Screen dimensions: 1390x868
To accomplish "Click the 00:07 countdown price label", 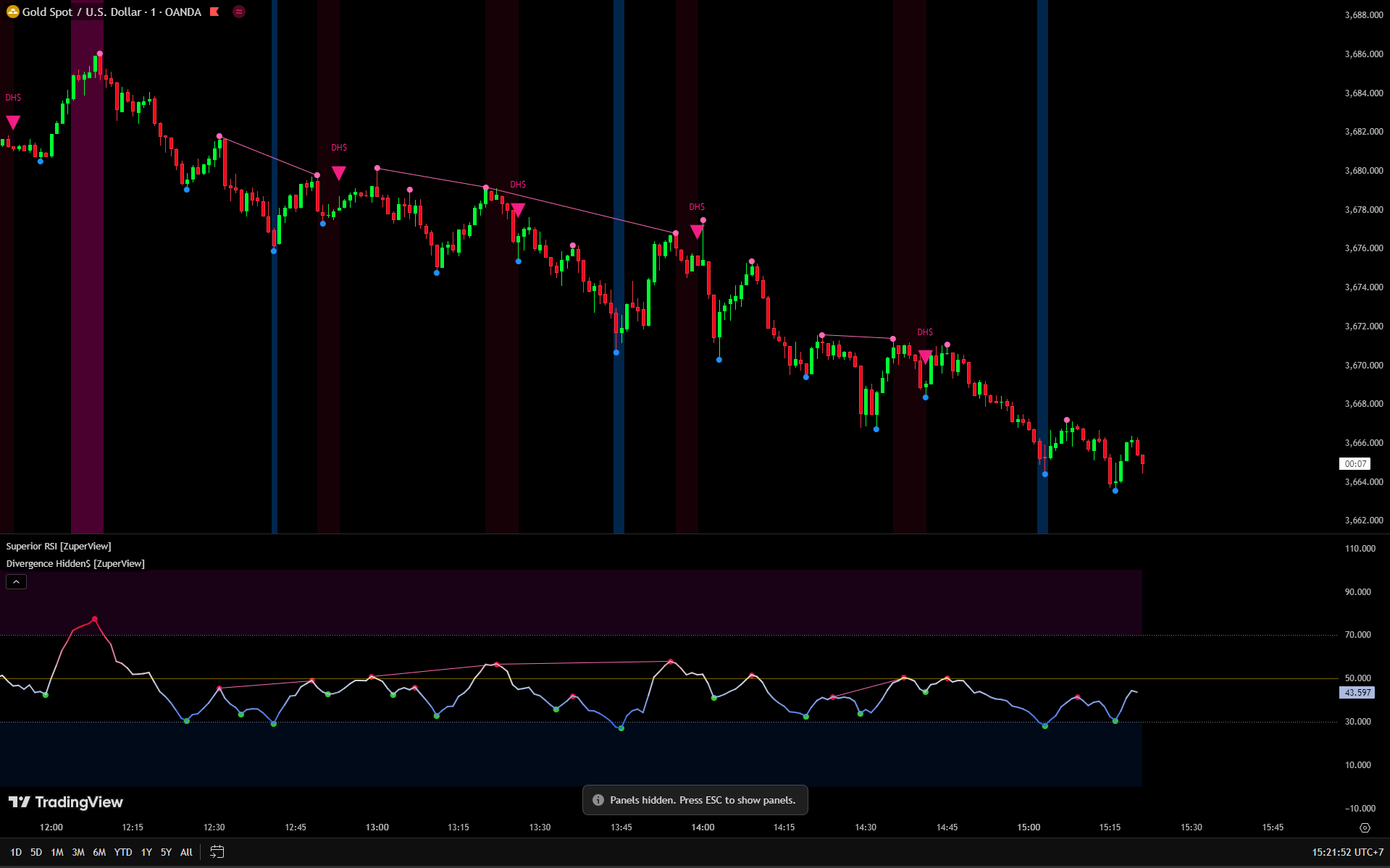I will coord(1355,464).
